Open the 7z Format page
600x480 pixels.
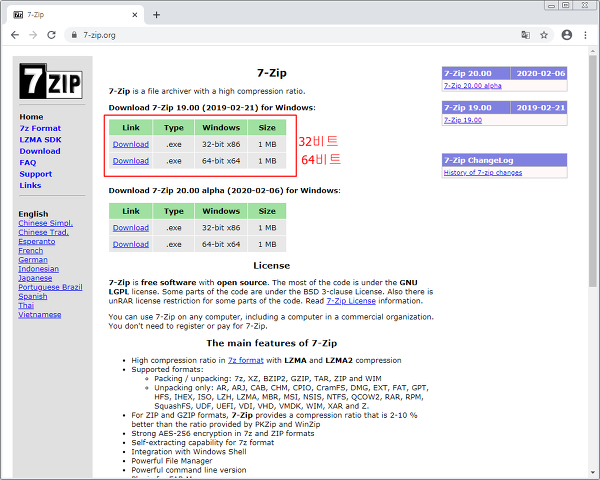click(40, 128)
